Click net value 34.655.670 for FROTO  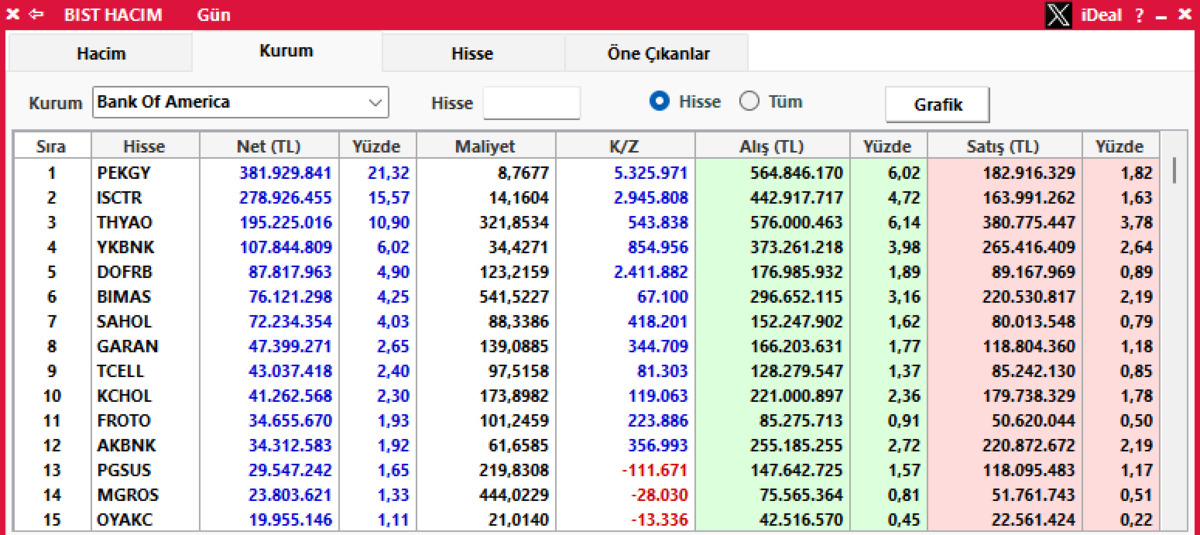pyautogui.click(x=289, y=421)
